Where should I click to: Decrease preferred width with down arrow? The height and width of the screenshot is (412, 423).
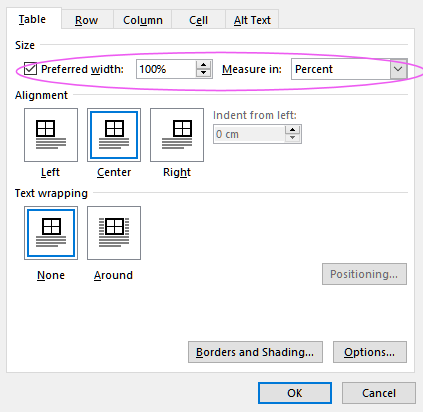point(203,73)
